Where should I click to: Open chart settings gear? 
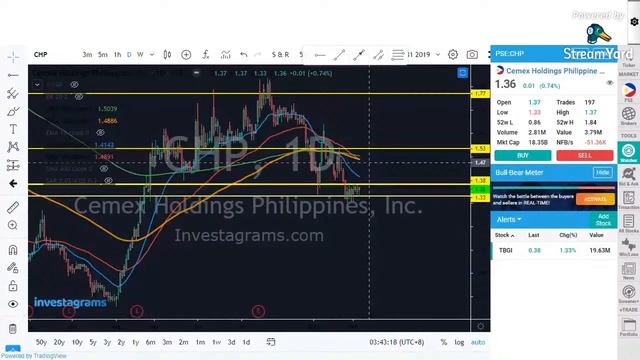click(453, 54)
